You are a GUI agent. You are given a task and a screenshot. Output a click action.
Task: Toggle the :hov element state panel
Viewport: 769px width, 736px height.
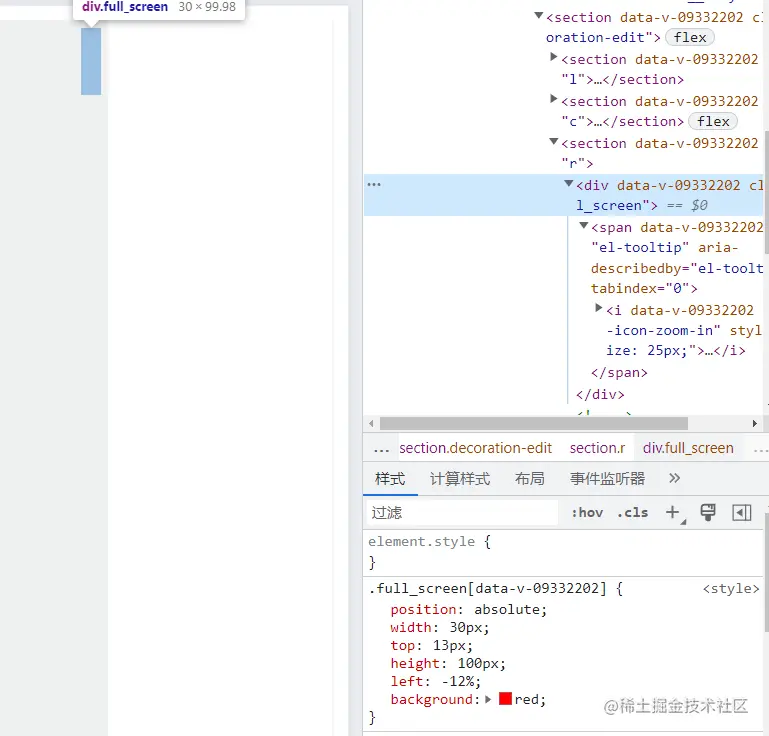click(587, 513)
